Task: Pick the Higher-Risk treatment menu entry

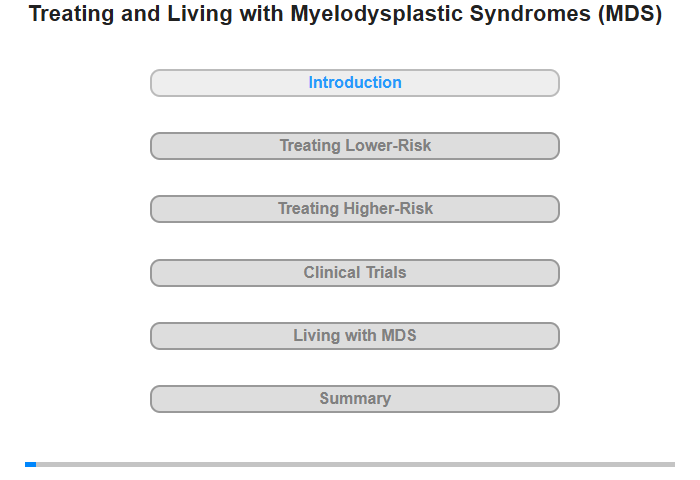Action: 355,209
